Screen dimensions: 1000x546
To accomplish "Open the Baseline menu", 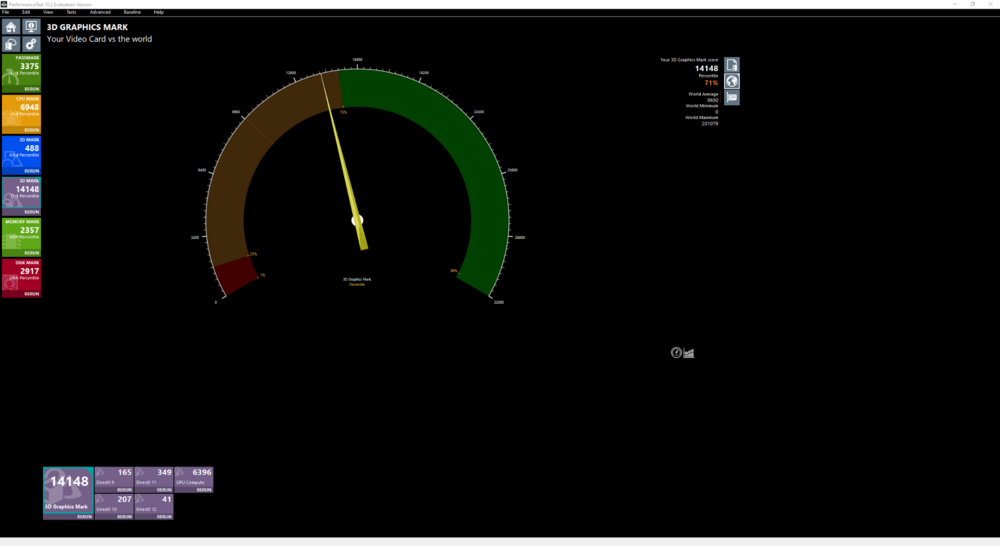I will [132, 12].
